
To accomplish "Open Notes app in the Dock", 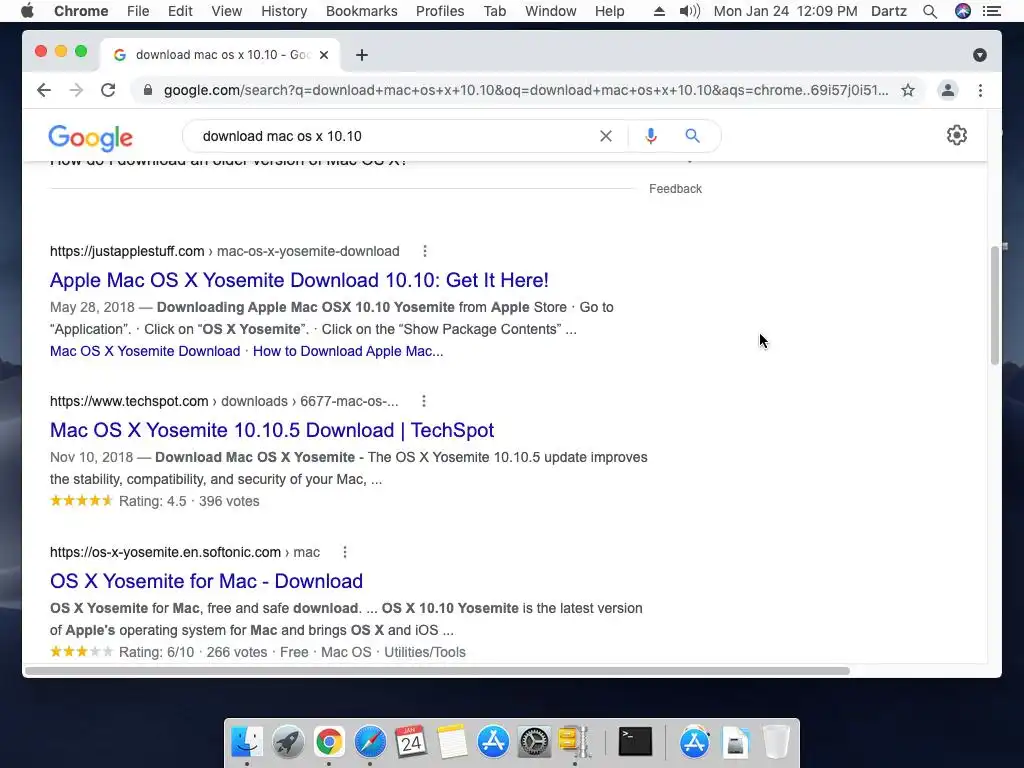I will tap(452, 742).
